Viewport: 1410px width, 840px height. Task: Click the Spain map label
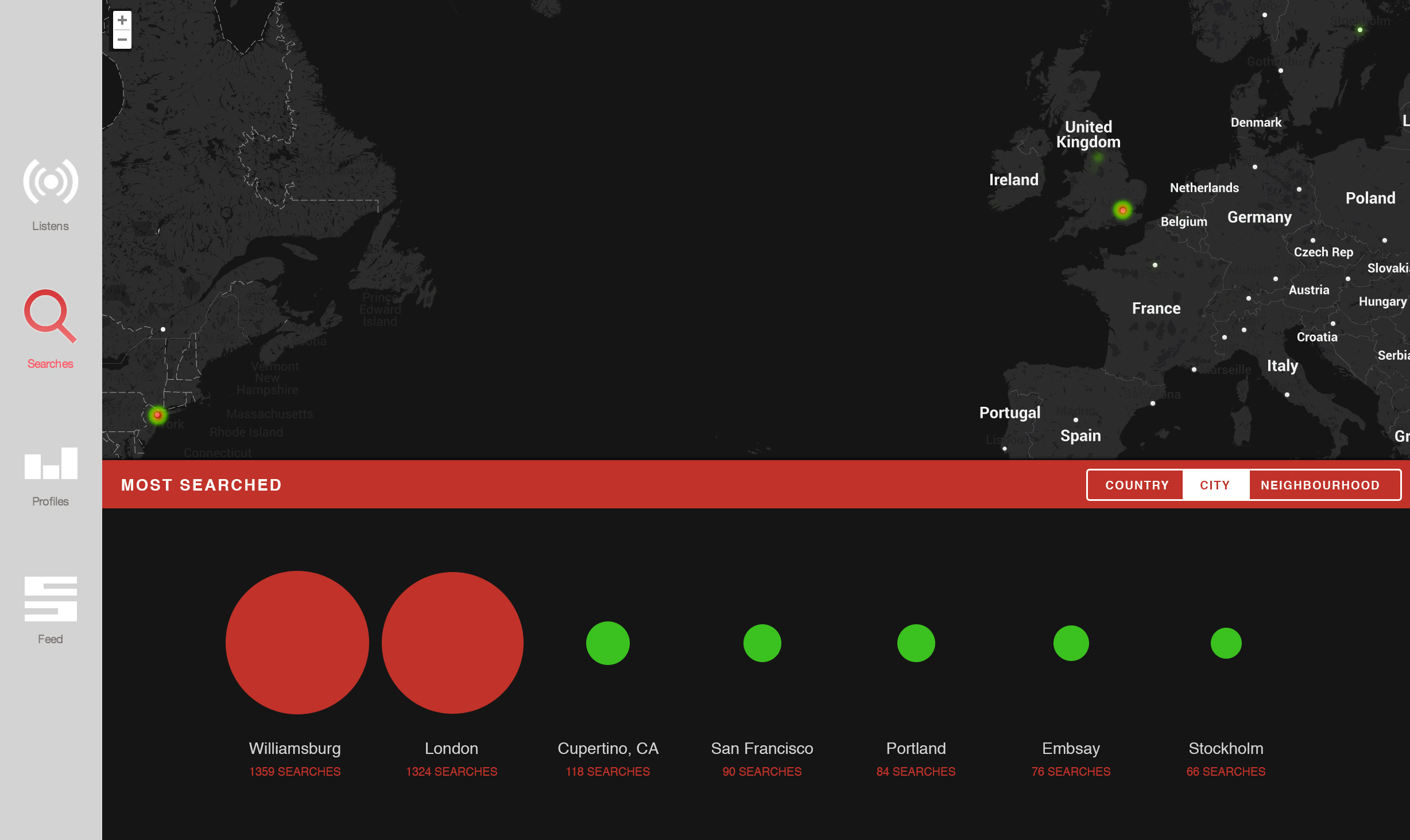click(1080, 436)
